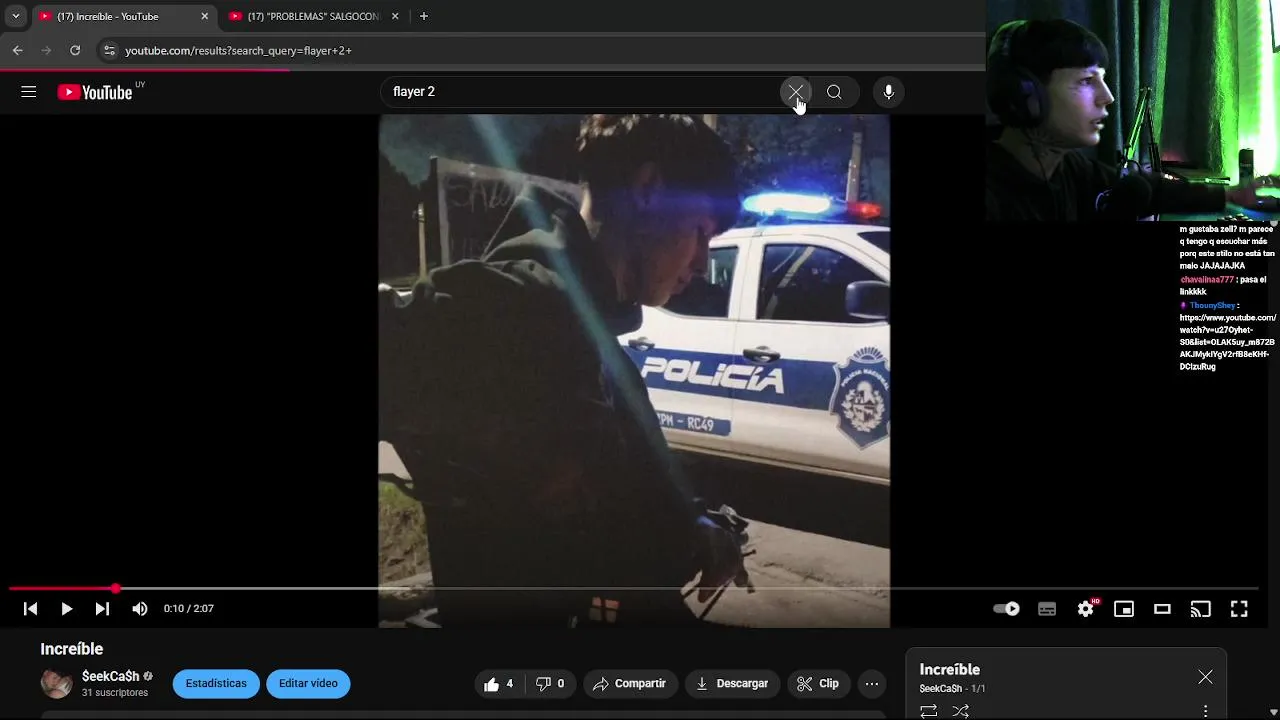Click the 'flayer 2' search field
Image resolution: width=1280 pixels, height=720 pixels.
(580, 92)
